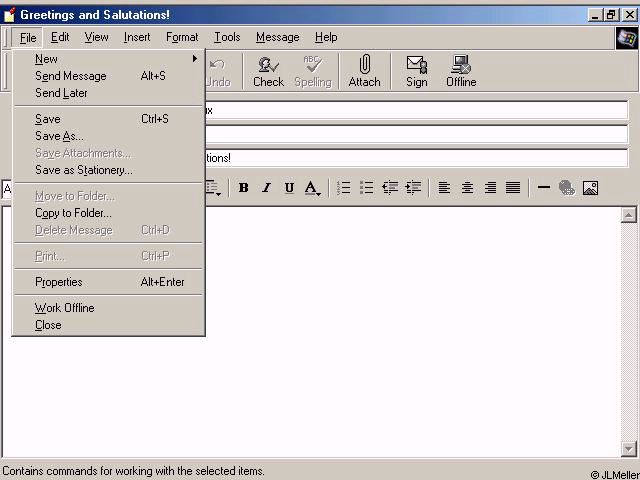This screenshot has height=480, width=640.
Task: Click the Cc address field
Action: click(416, 134)
